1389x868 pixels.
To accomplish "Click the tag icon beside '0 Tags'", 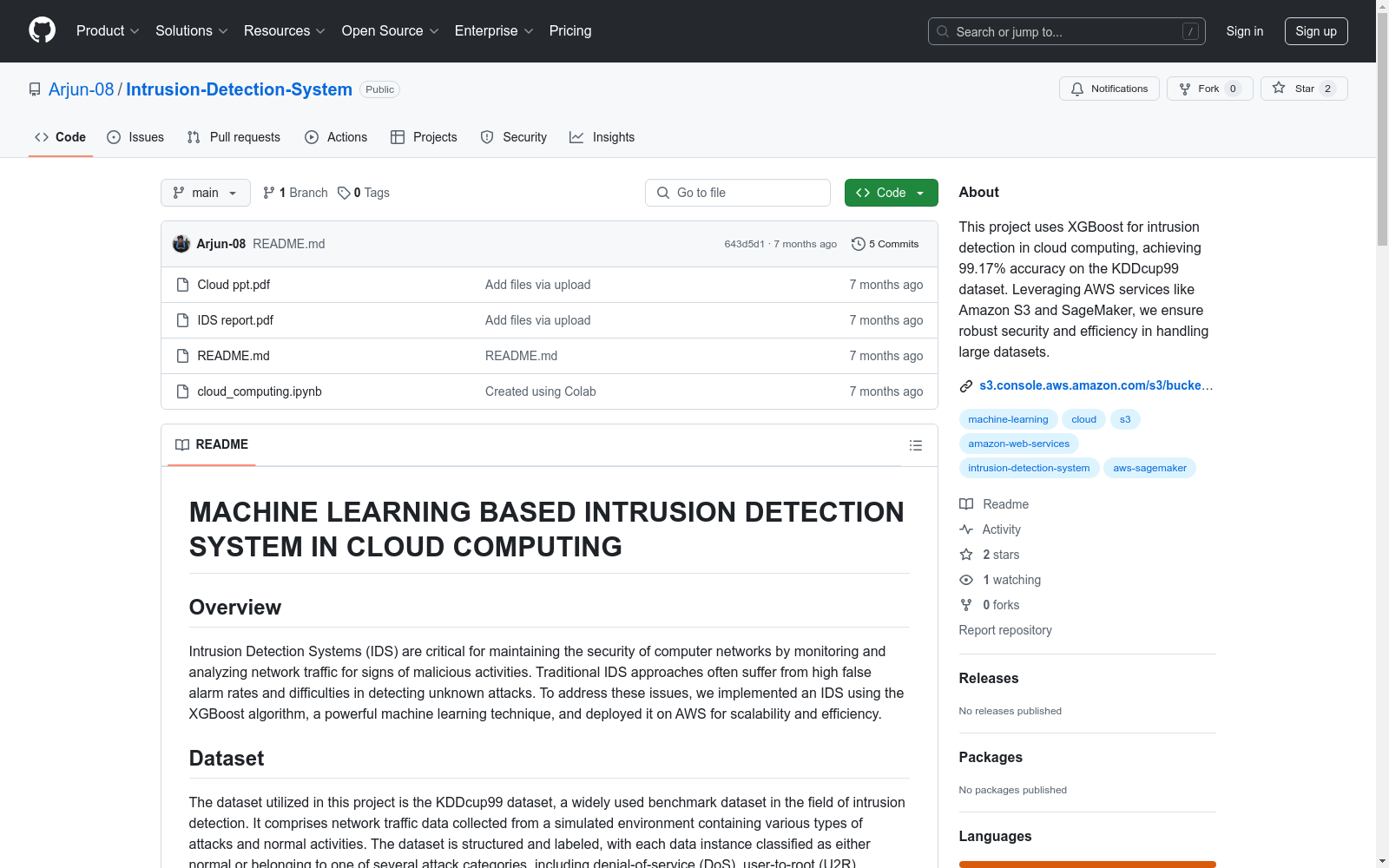I will tap(344, 193).
